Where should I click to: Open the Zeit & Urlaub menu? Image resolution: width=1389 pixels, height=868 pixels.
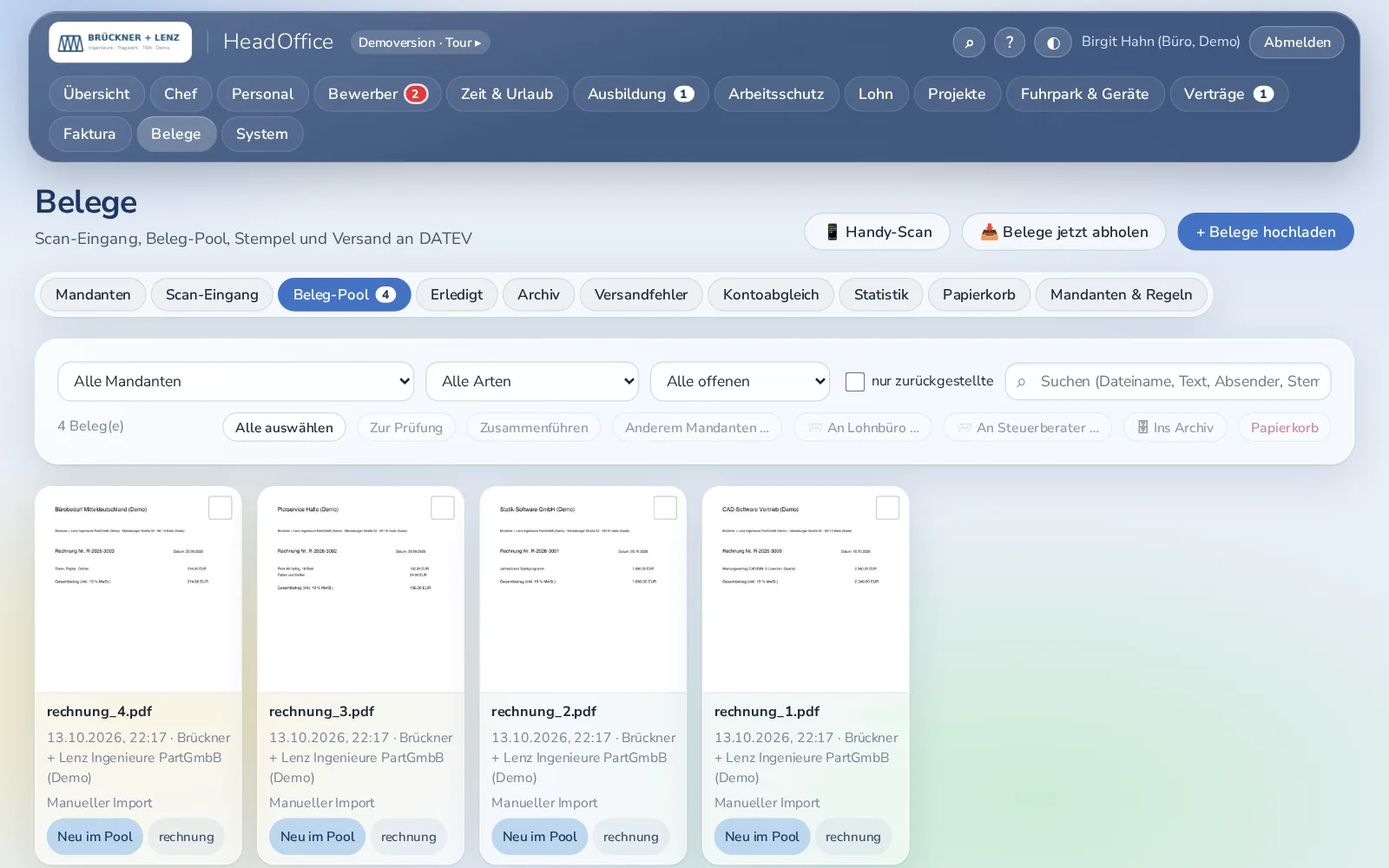(x=507, y=94)
